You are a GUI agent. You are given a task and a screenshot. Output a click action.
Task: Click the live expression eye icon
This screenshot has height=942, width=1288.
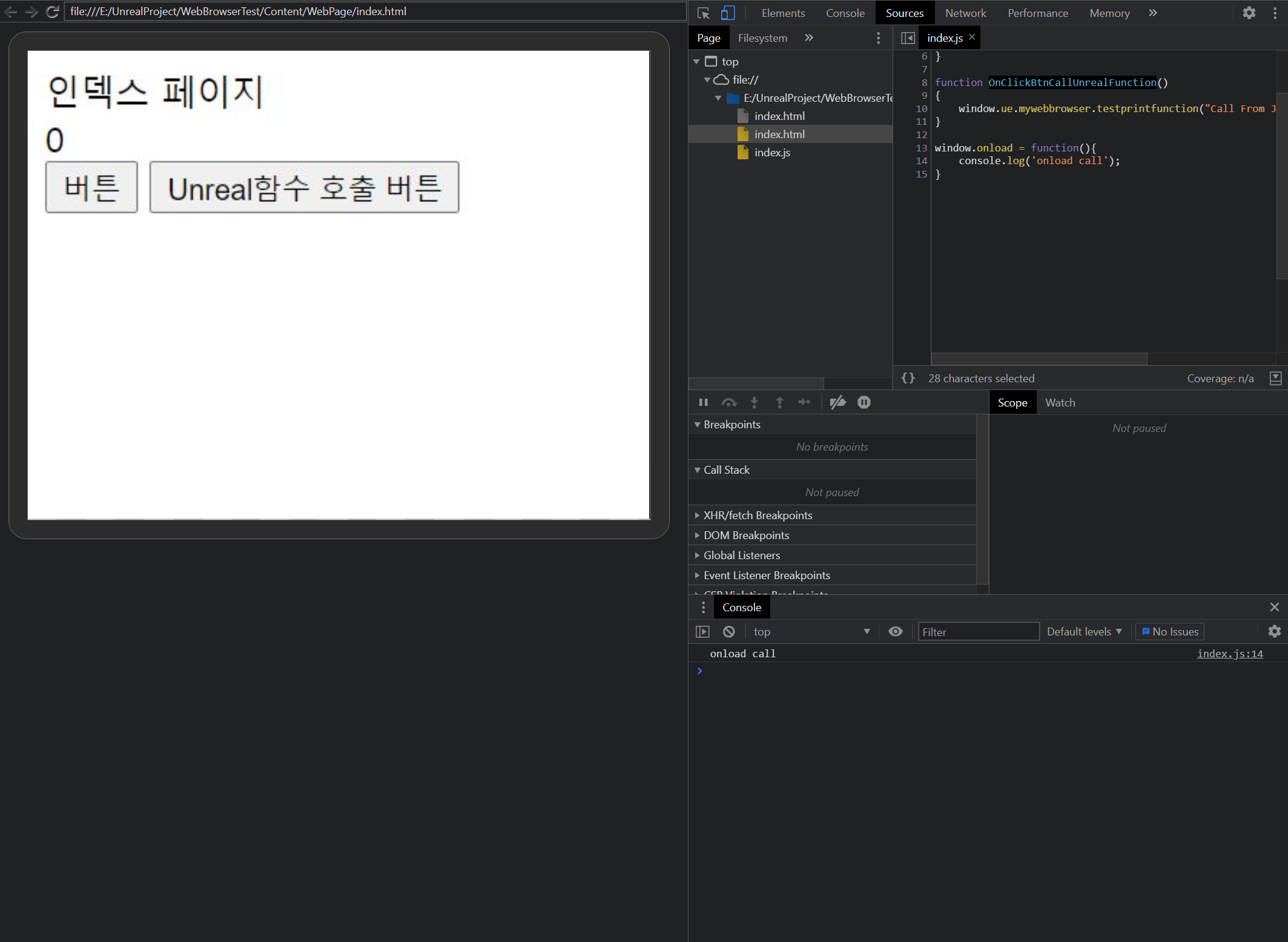tap(896, 631)
